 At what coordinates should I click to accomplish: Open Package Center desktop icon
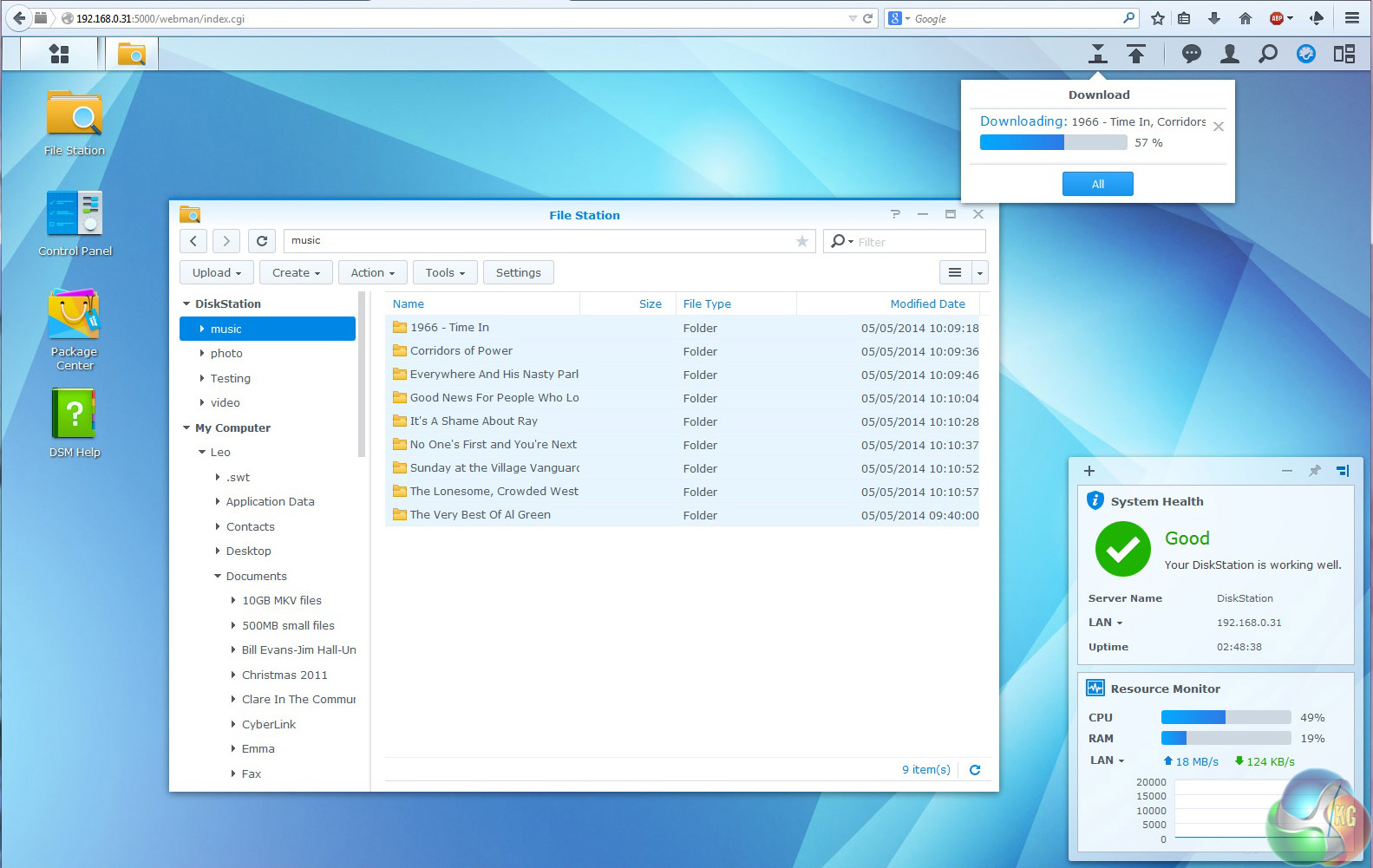point(75,317)
